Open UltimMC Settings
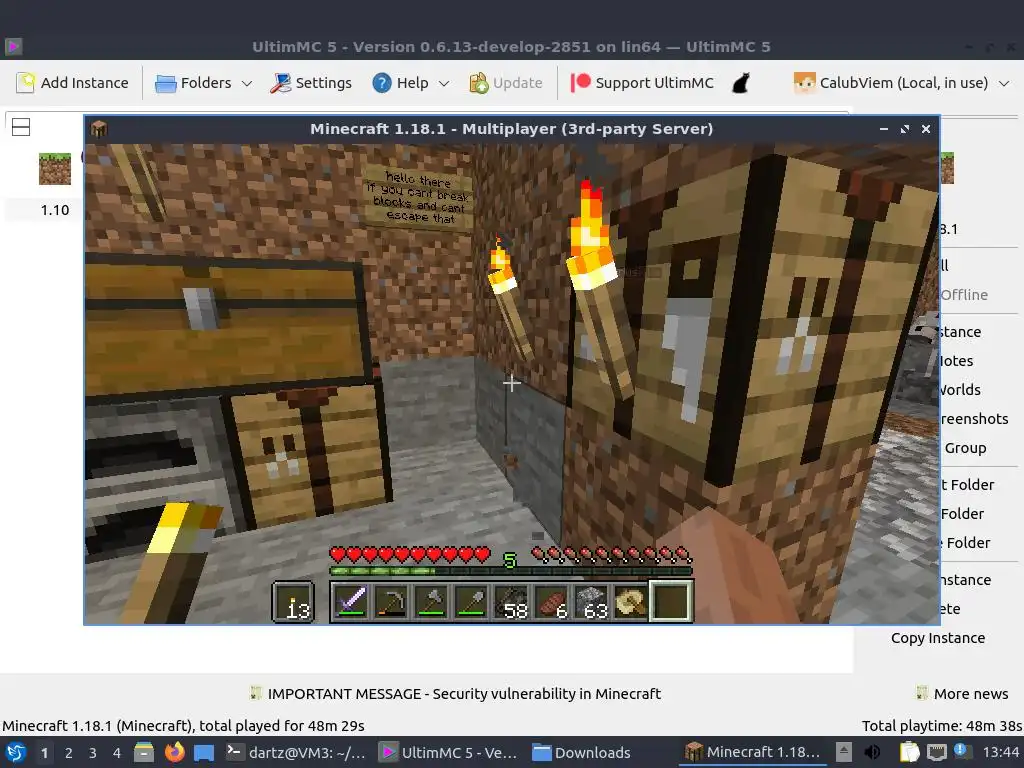 click(311, 83)
